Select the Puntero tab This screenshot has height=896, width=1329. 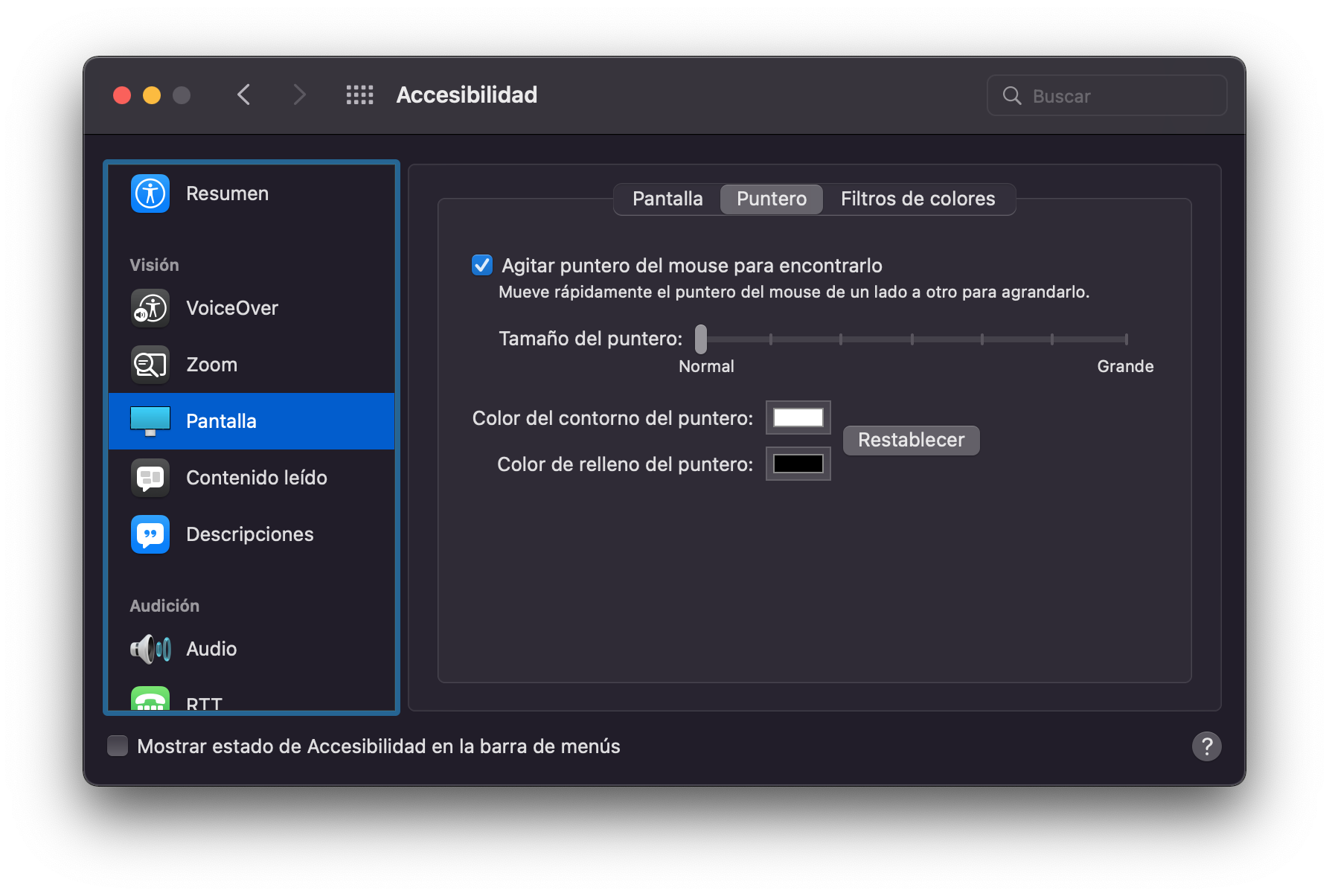pos(772,199)
